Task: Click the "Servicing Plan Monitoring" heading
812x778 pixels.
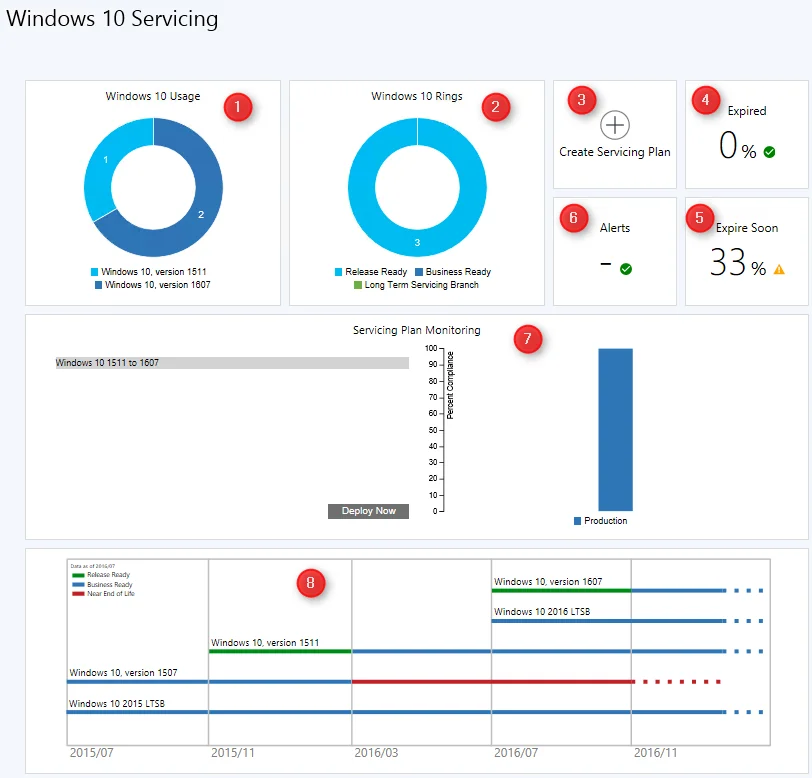Action: pos(417,330)
